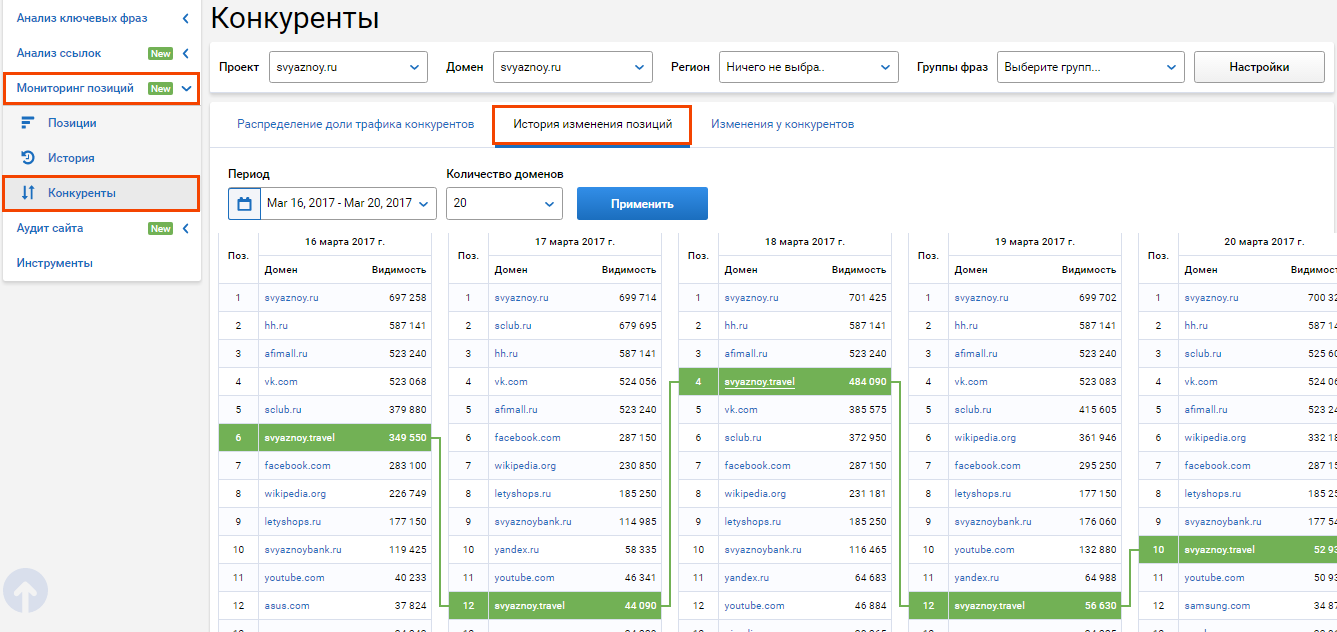This screenshot has height=632, width=1337.
Task: Click svyaznoy.travel row in 17 марта column
Action: click(x=555, y=606)
